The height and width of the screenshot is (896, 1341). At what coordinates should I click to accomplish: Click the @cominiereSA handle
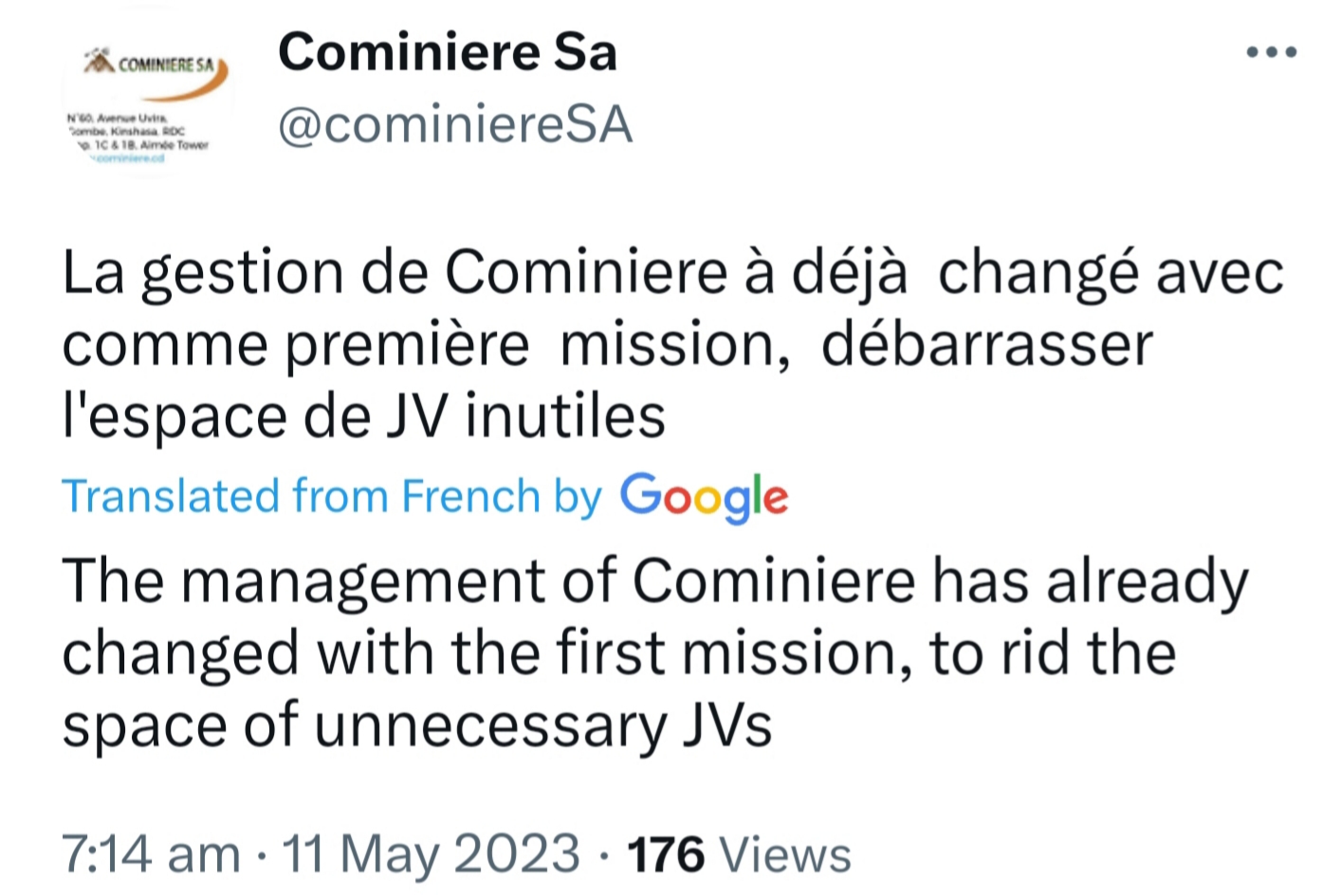[x=455, y=125]
